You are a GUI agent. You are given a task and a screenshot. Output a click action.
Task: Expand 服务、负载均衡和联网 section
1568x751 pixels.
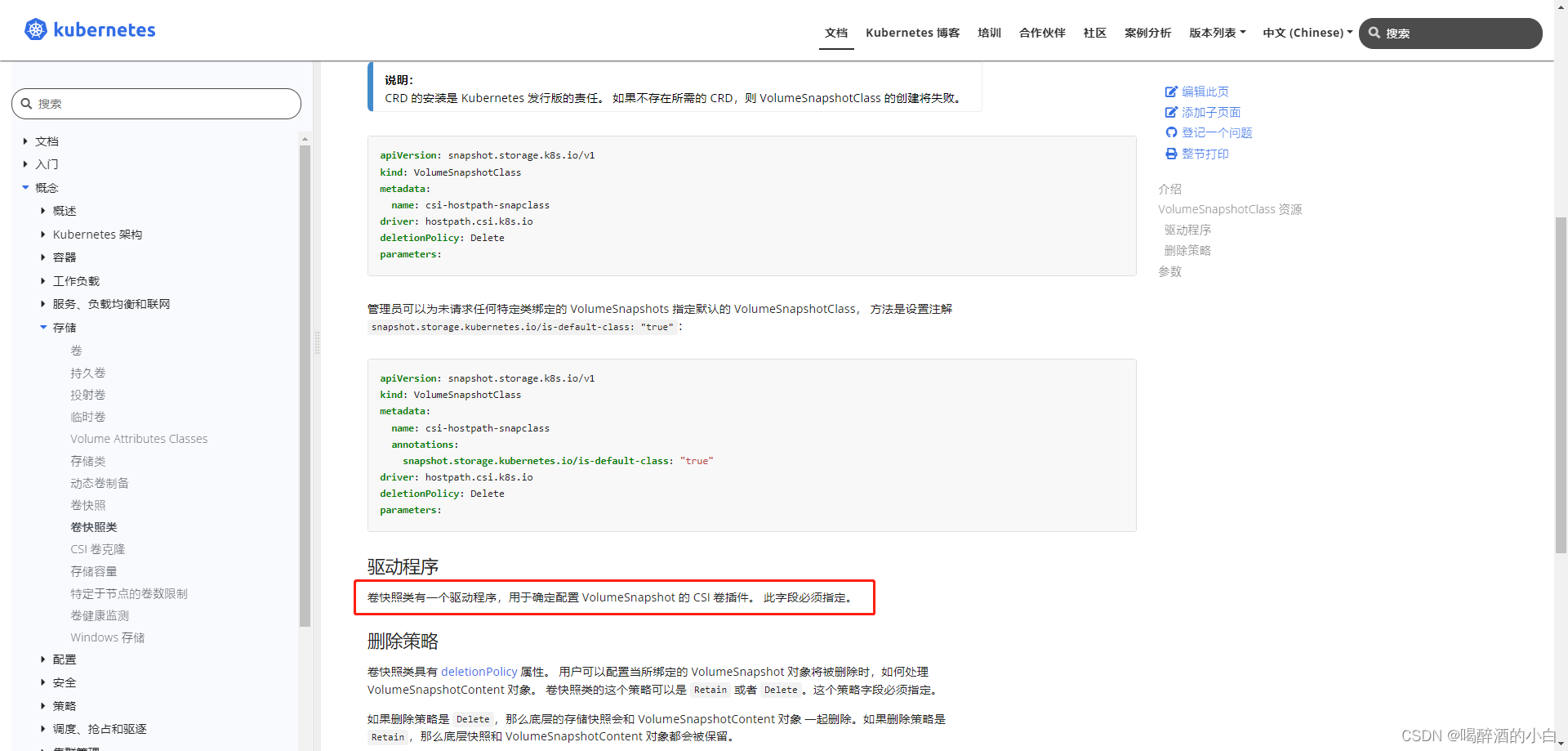(x=43, y=304)
